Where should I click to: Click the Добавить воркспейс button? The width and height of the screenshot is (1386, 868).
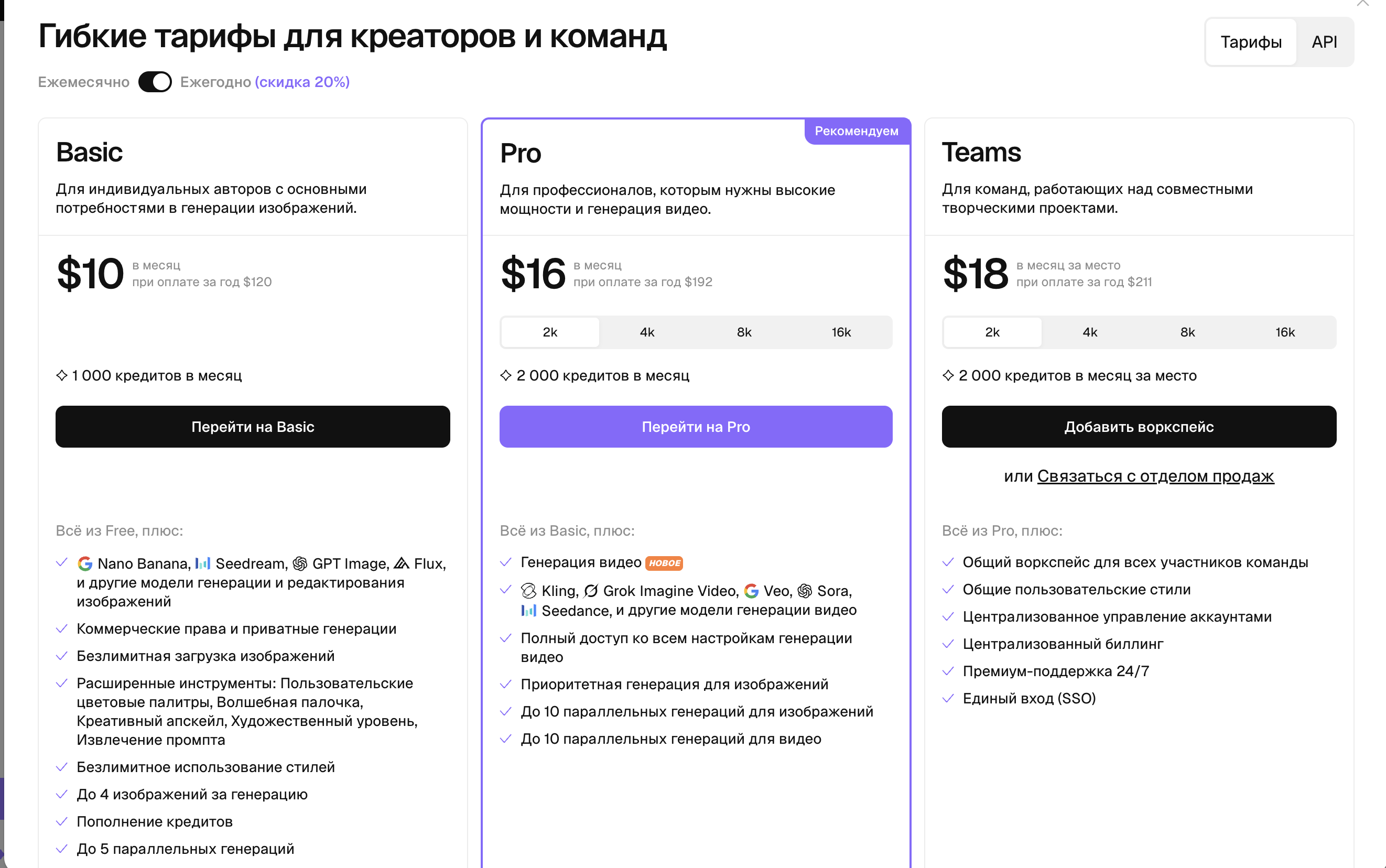1139,427
